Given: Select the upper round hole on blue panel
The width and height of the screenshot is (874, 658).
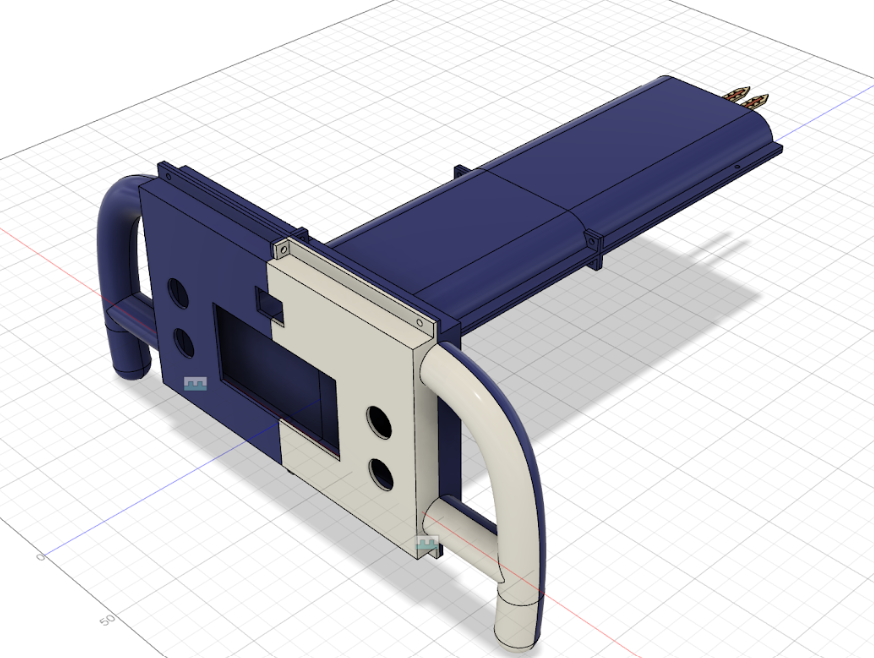Looking at the screenshot, I should 178,293.
